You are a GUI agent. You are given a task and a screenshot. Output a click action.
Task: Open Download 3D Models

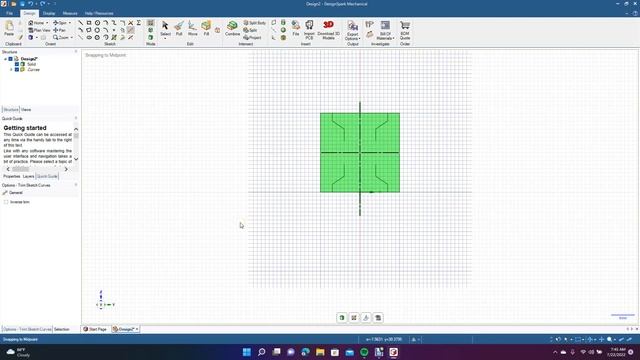(x=328, y=29)
